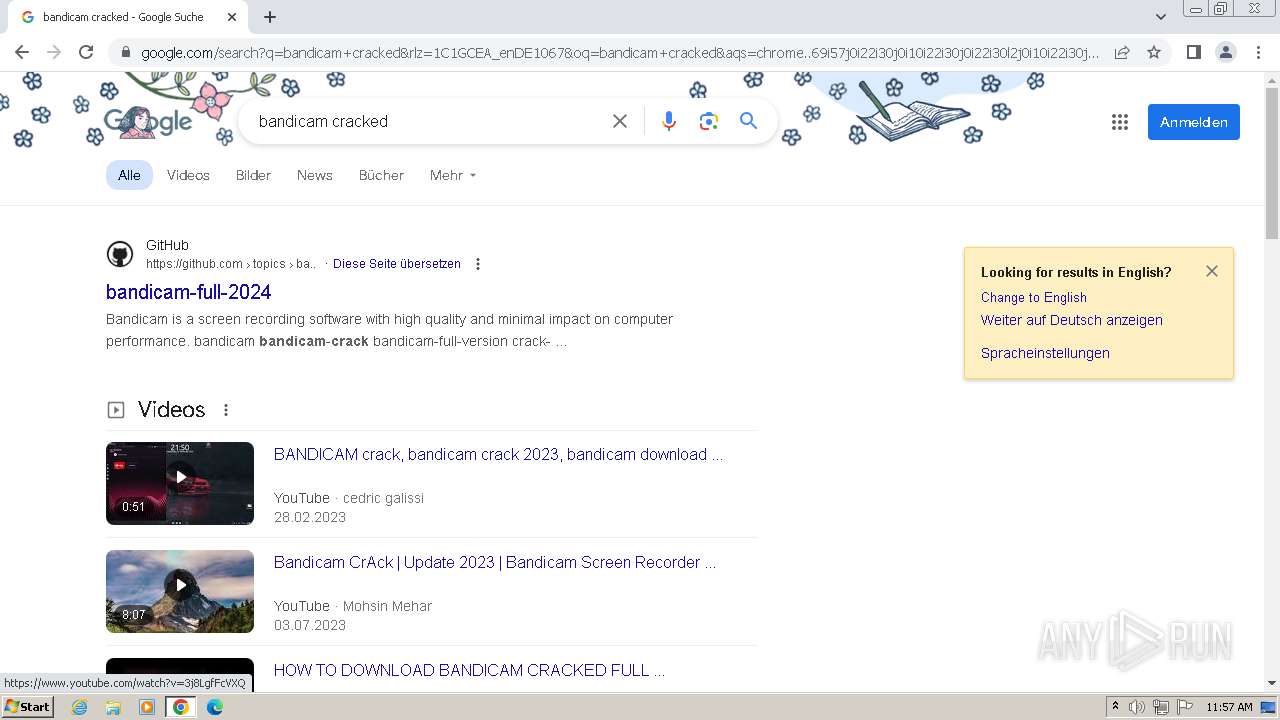This screenshot has height=720, width=1280.
Task: Show hidden tray icons arrow
Action: pos(1115,707)
